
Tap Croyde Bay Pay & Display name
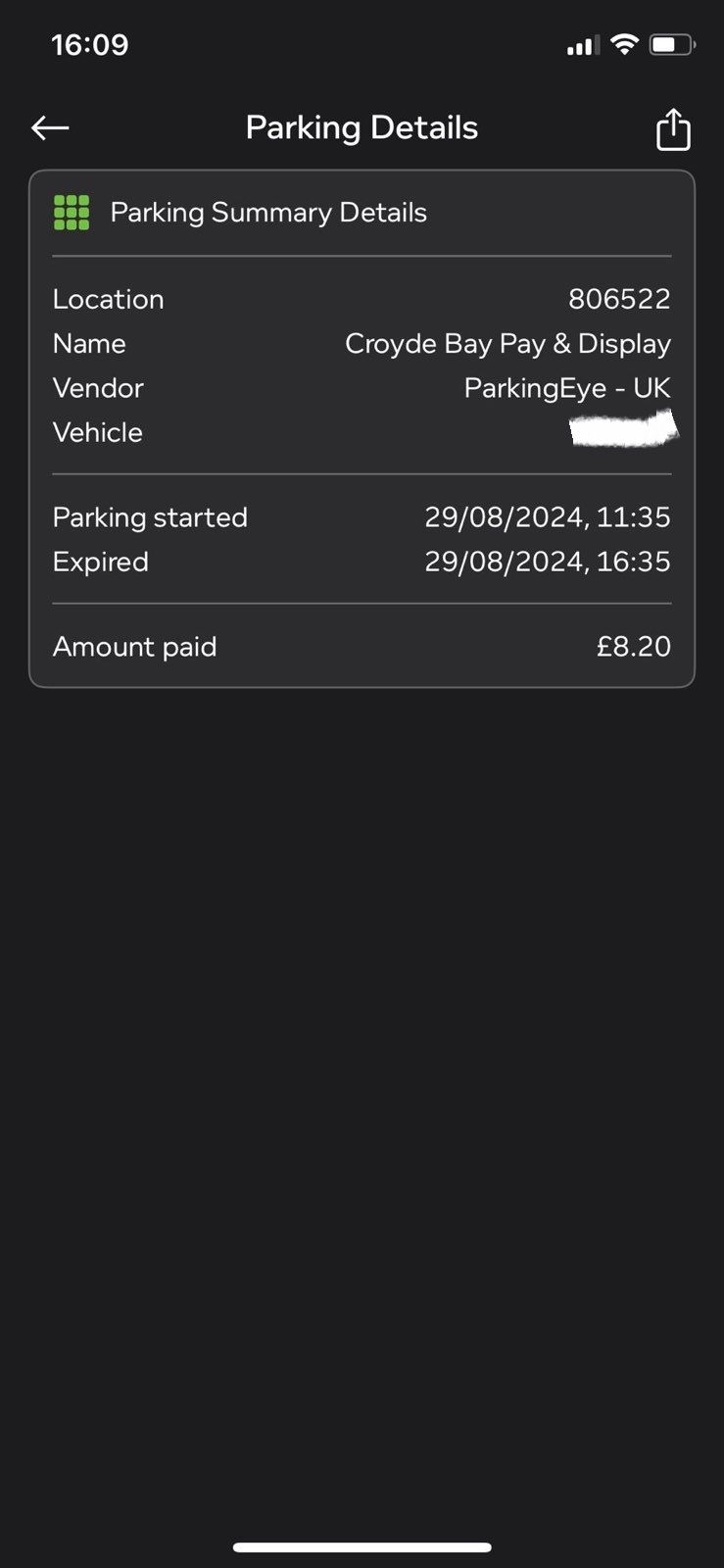pos(507,344)
